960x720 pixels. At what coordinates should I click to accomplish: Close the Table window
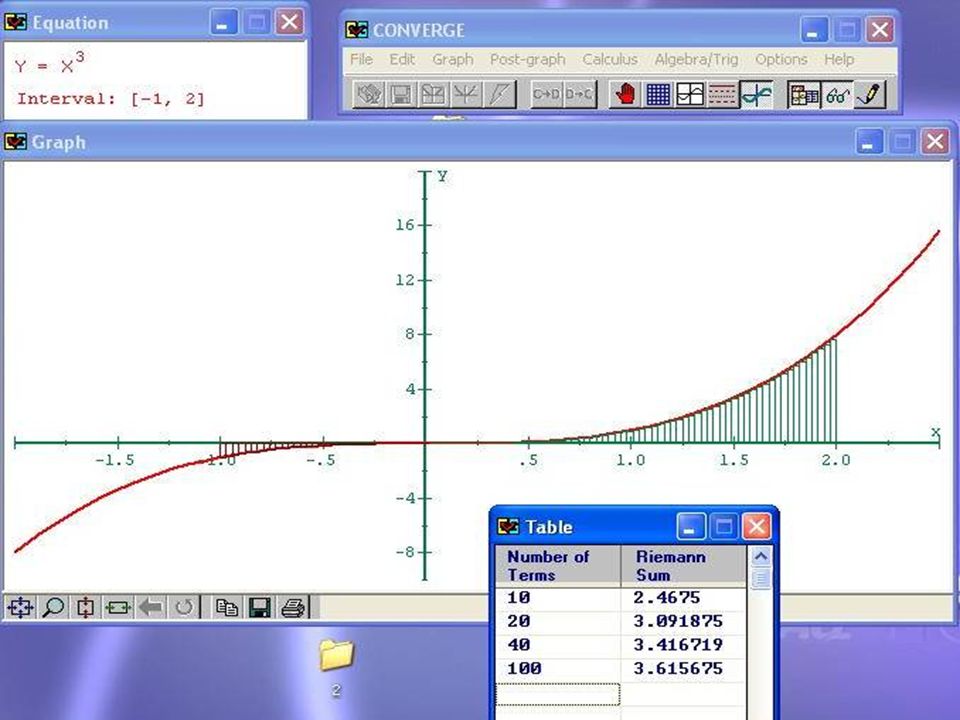click(757, 527)
